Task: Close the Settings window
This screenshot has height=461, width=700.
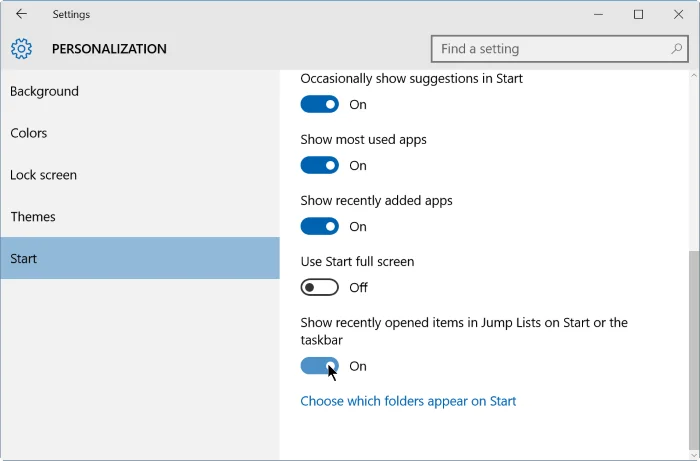Action: (x=679, y=14)
